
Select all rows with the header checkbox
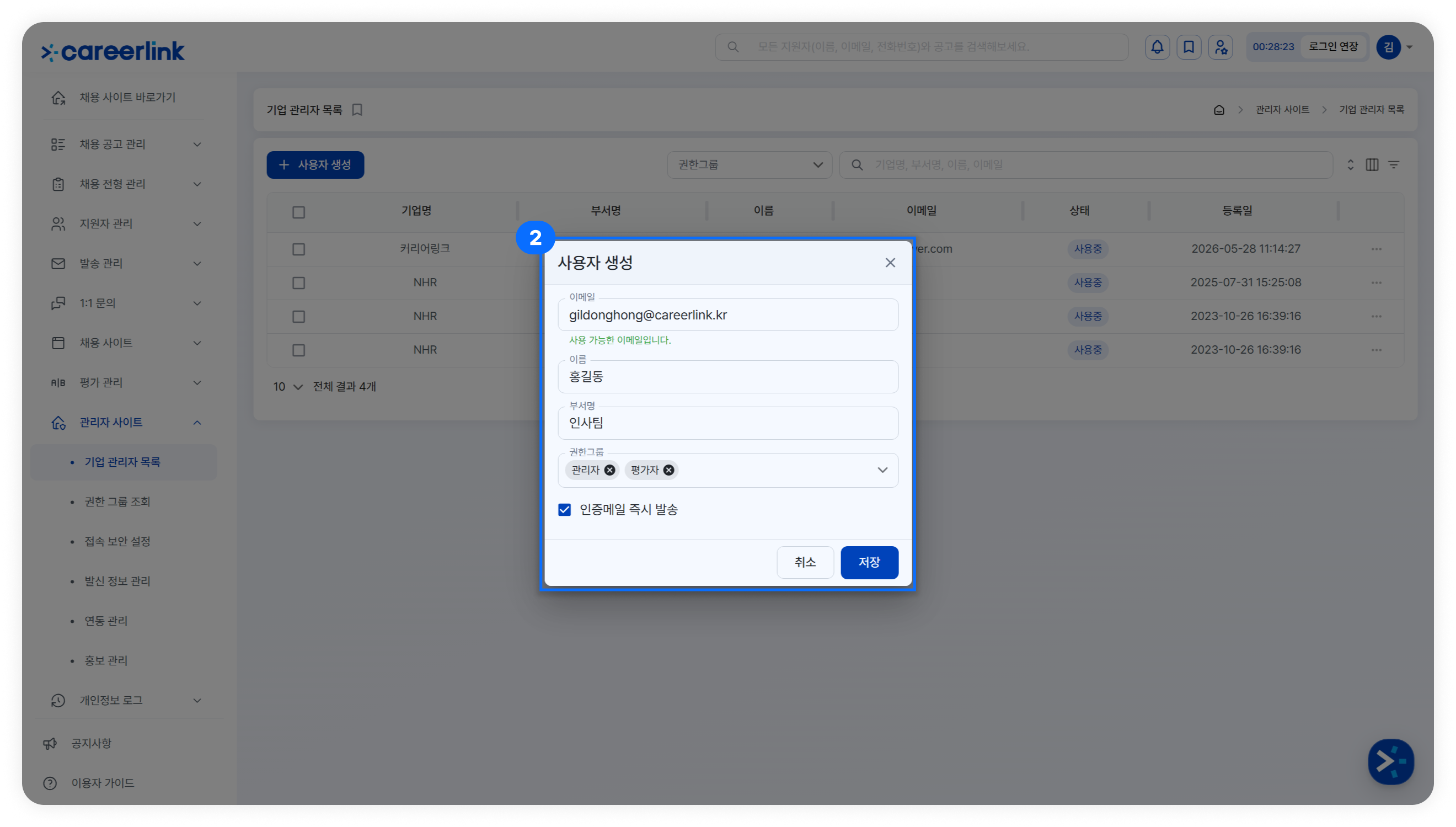coord(298,212)
